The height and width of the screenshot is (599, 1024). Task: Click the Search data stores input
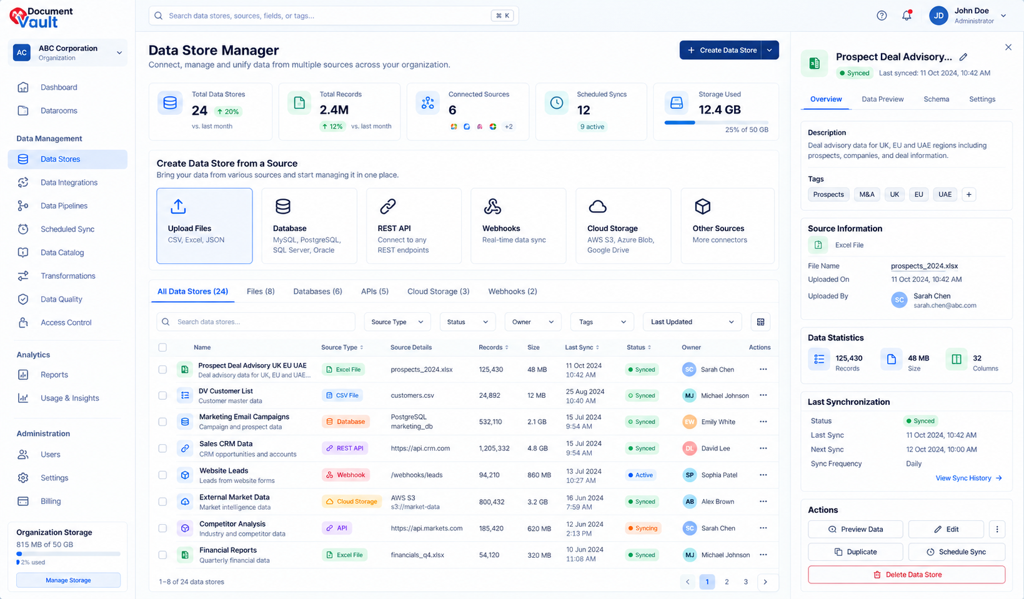tap(256, 321)
